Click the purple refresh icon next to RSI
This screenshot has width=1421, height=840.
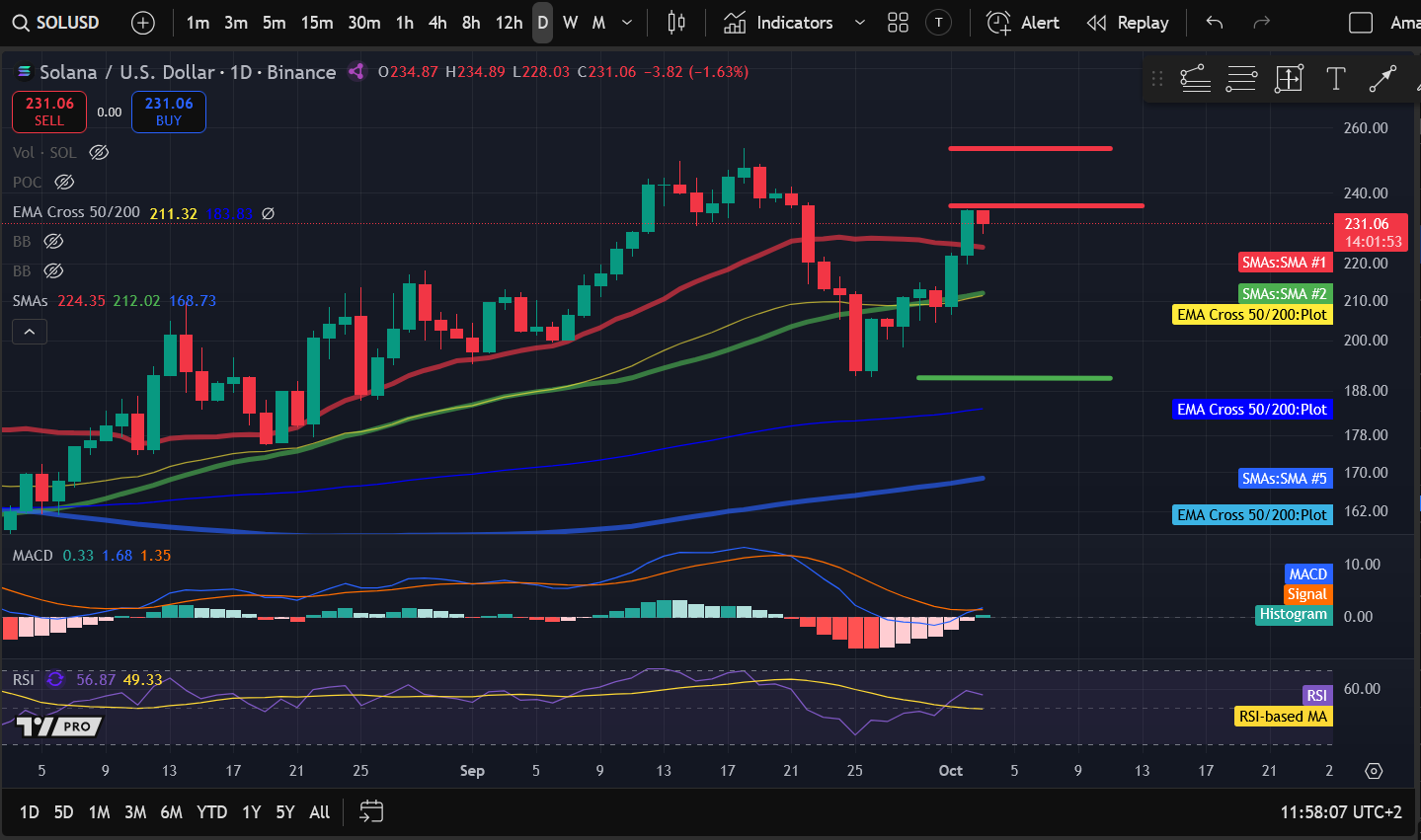55,680
